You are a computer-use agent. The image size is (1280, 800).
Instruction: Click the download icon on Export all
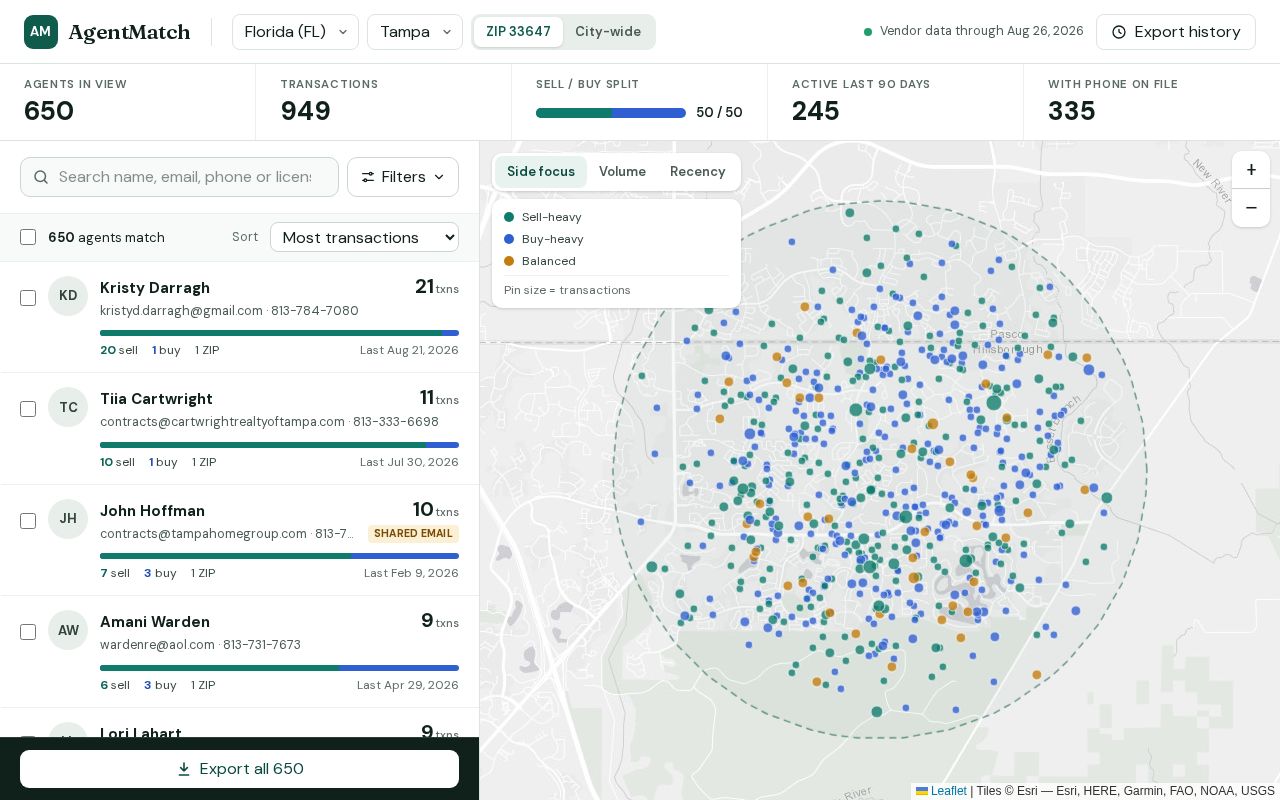tap(184, 769)
